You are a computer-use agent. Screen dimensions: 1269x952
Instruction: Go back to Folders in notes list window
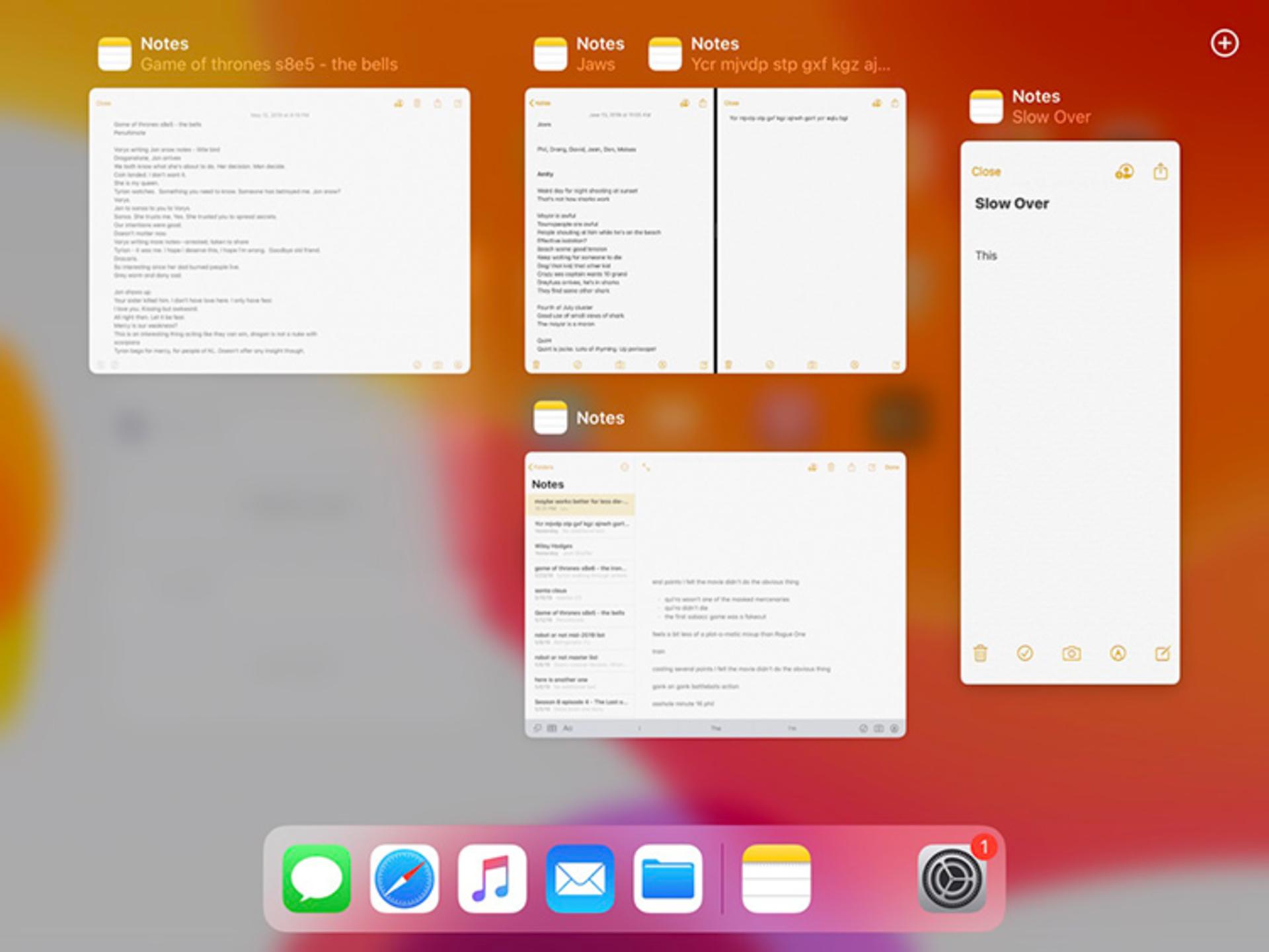pos(541,467)
